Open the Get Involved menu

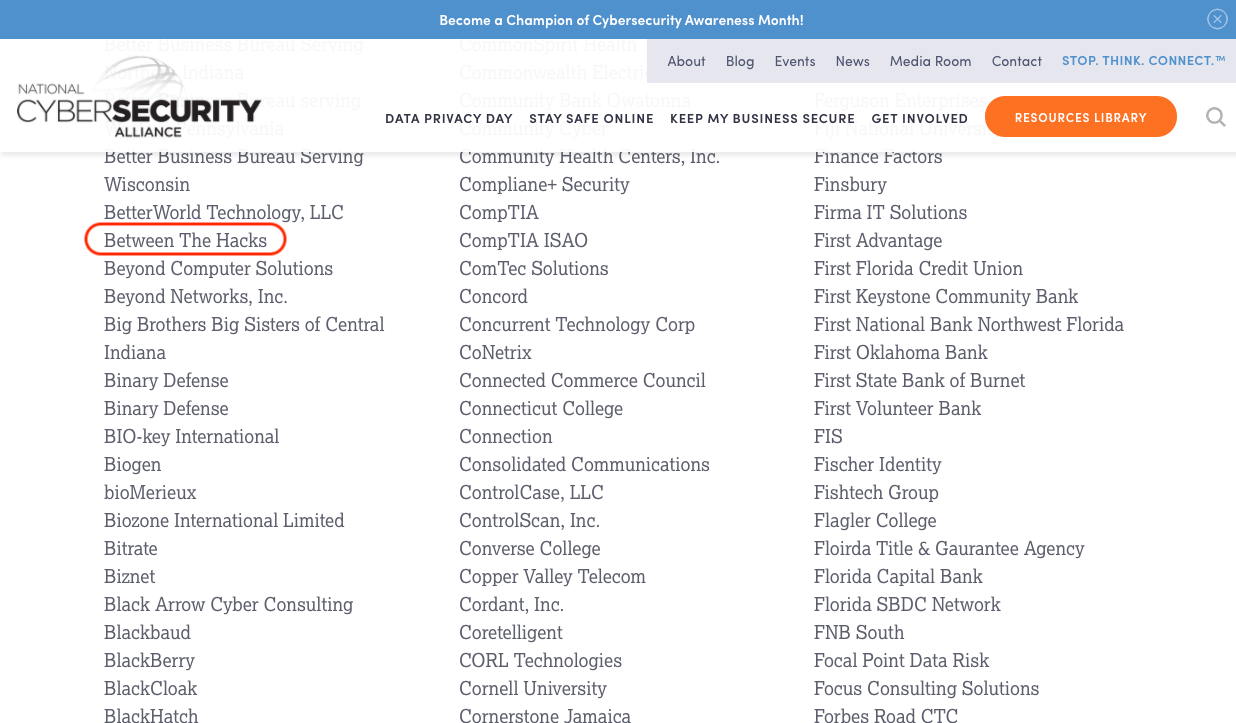pos(919,118)
